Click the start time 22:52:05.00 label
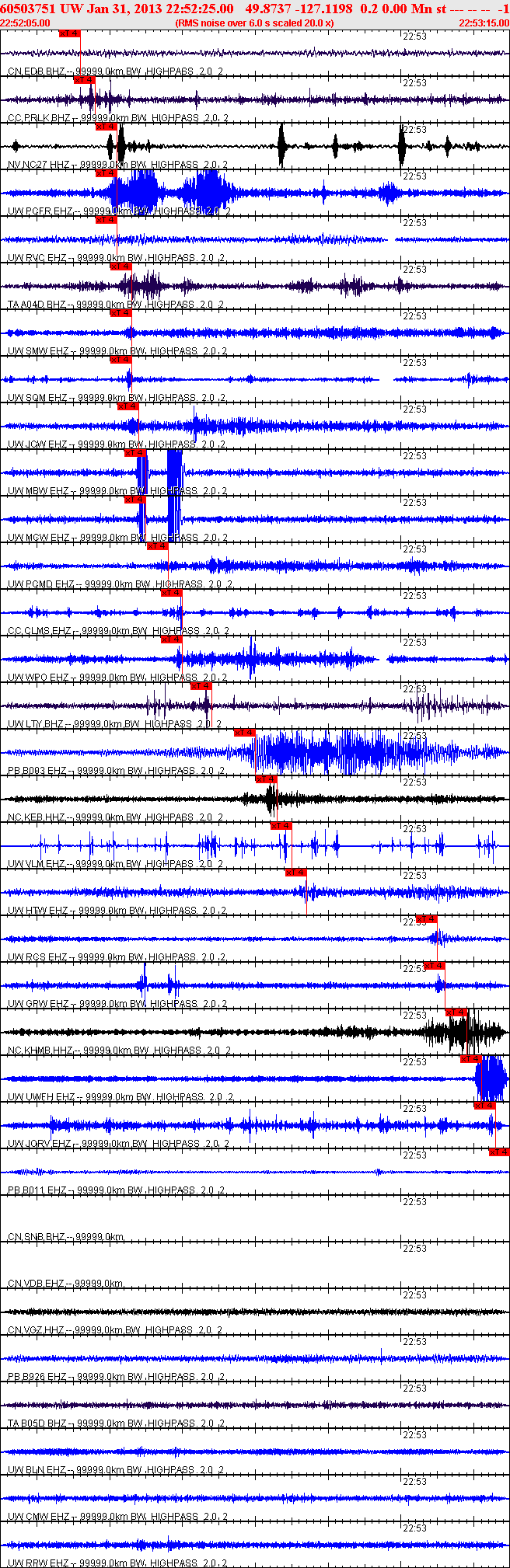This screenshot has height=1568, width=510. pyautogui.click(x=25, y=23)
